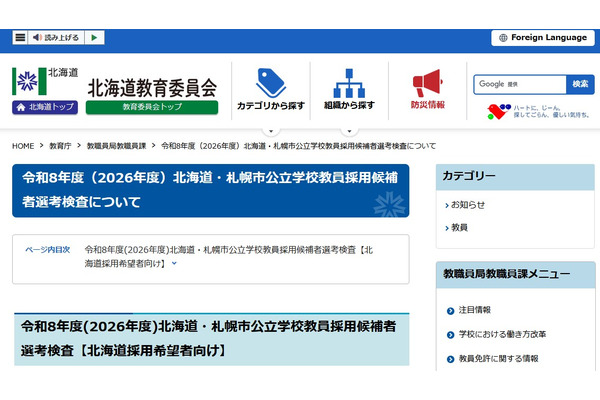This screenshot has width=600, height=400.
Task: Open 教員免許に関する情報 menu item
Action: coord(498,359)
